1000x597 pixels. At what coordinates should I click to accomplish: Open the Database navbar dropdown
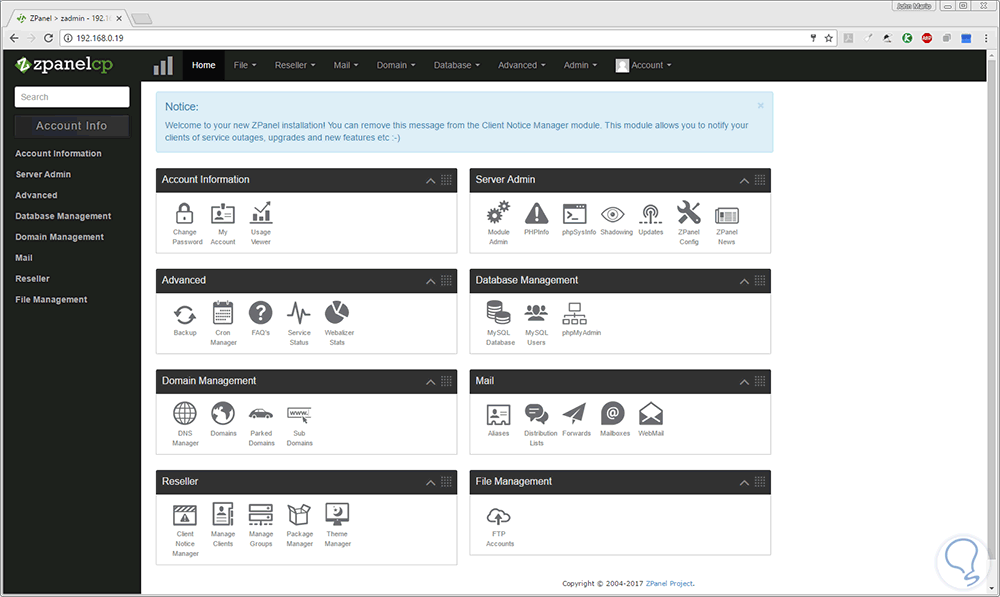457,65
